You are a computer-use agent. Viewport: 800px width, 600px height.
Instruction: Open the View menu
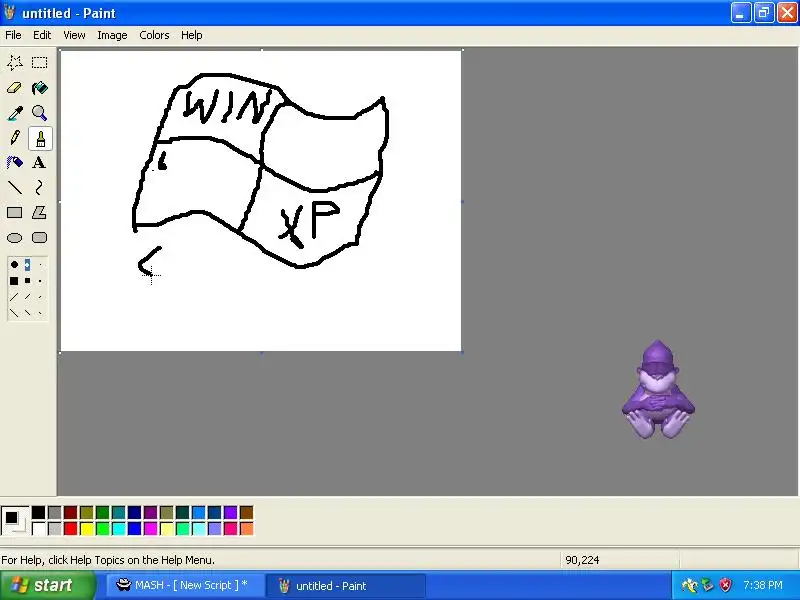(74, 35)
